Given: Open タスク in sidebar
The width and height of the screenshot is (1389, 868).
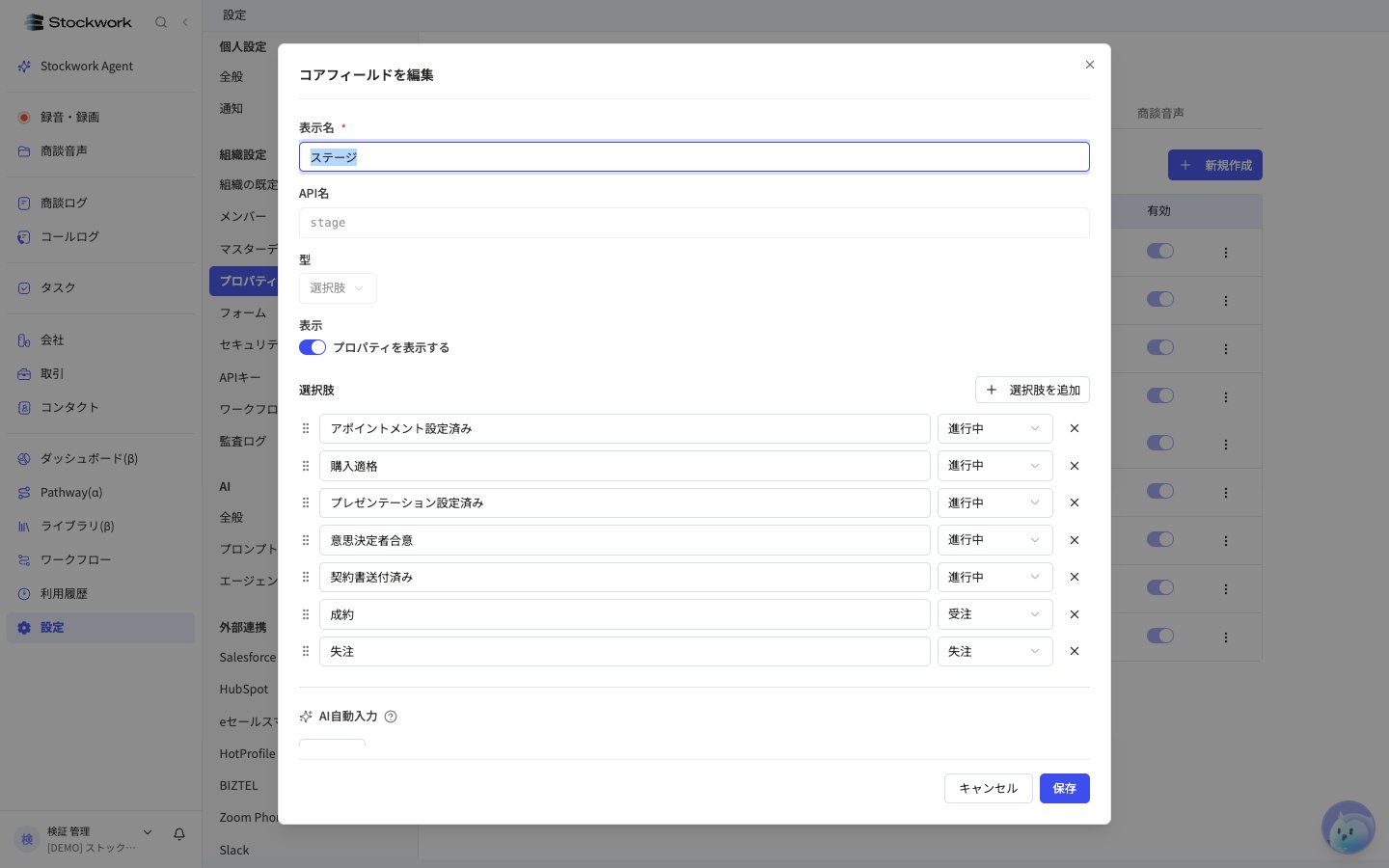Looking at the screenshot, I should point(100,287).
